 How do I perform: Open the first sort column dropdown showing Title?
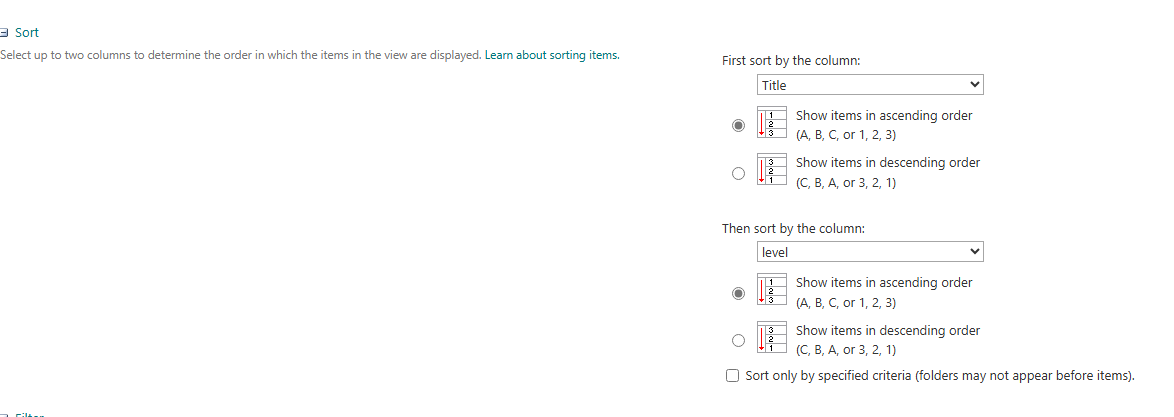870,85
